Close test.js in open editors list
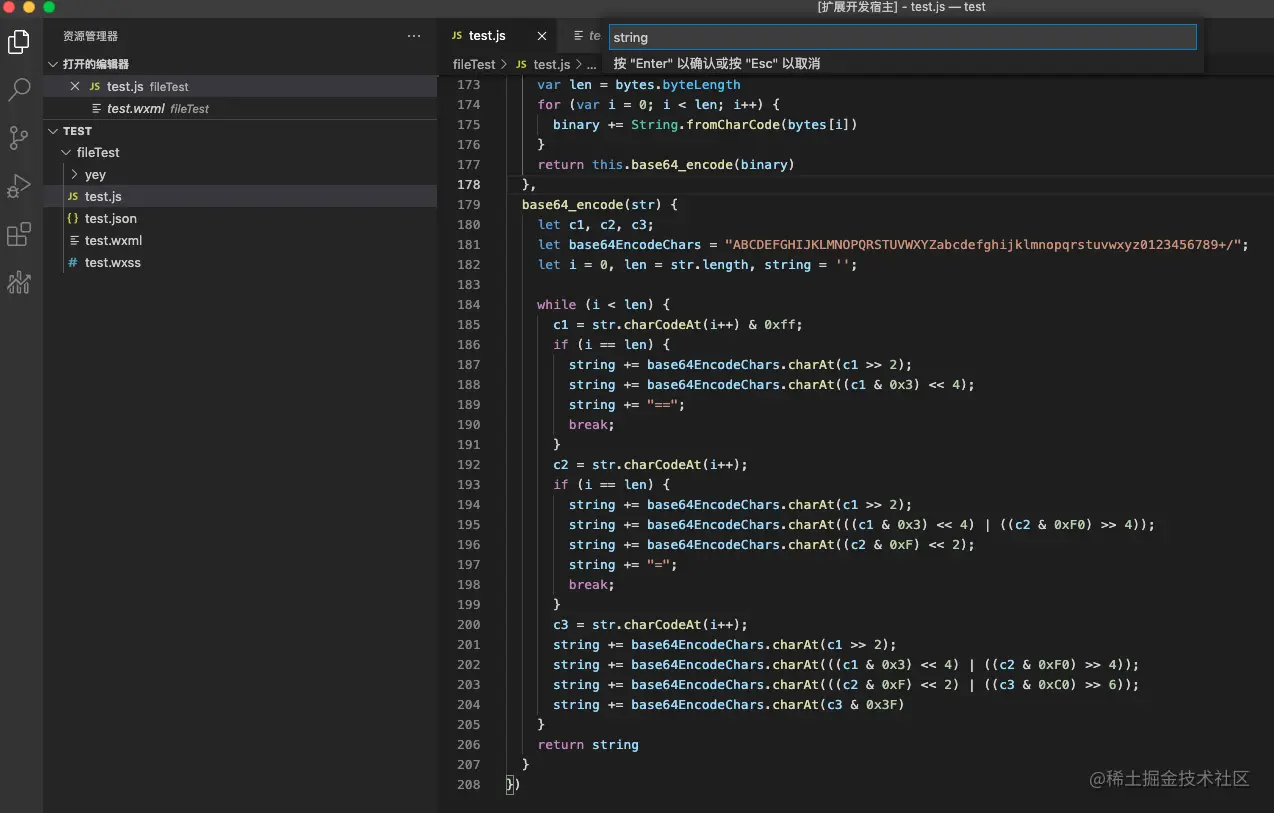The height and width of the screenshot is (813, 1274). click(75, 87)
